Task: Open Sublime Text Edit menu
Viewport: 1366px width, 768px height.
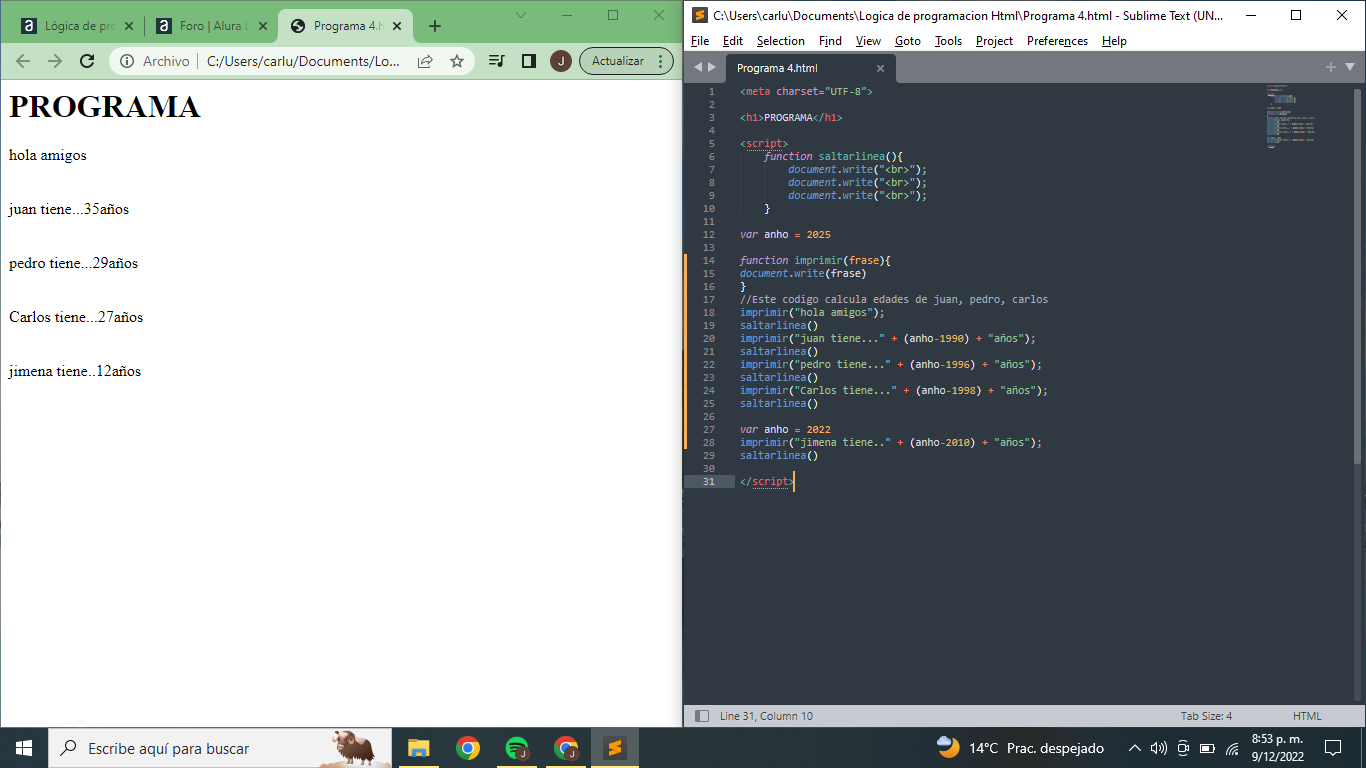Action: tap(733, 41)
